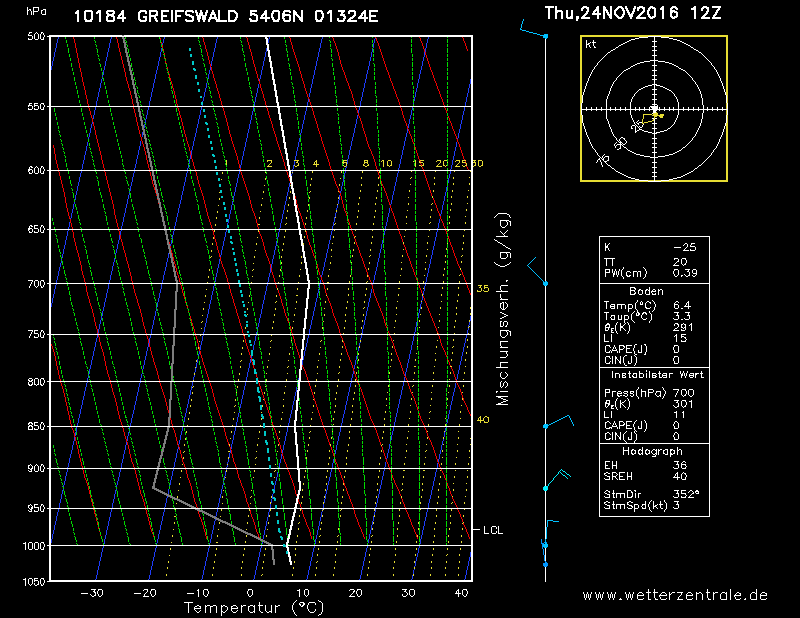
Task: Select the LCL level marker
Action: 492,529
